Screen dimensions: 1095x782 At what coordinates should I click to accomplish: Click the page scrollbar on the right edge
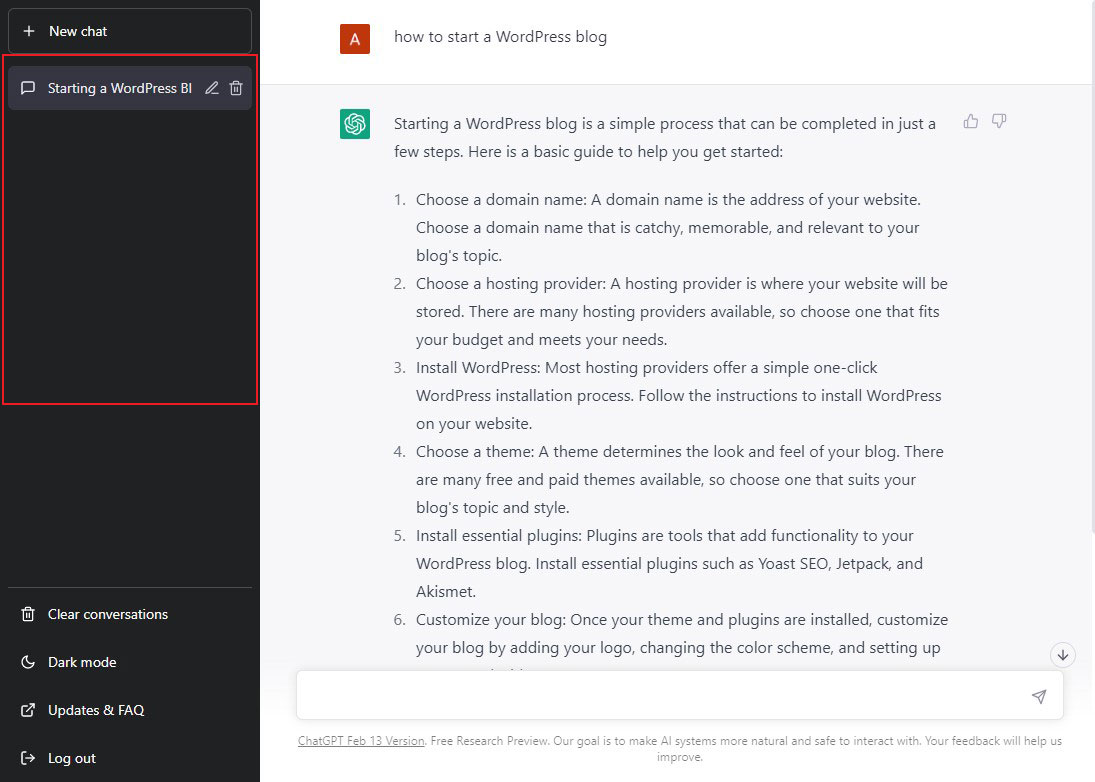(x=1092, y=265)
